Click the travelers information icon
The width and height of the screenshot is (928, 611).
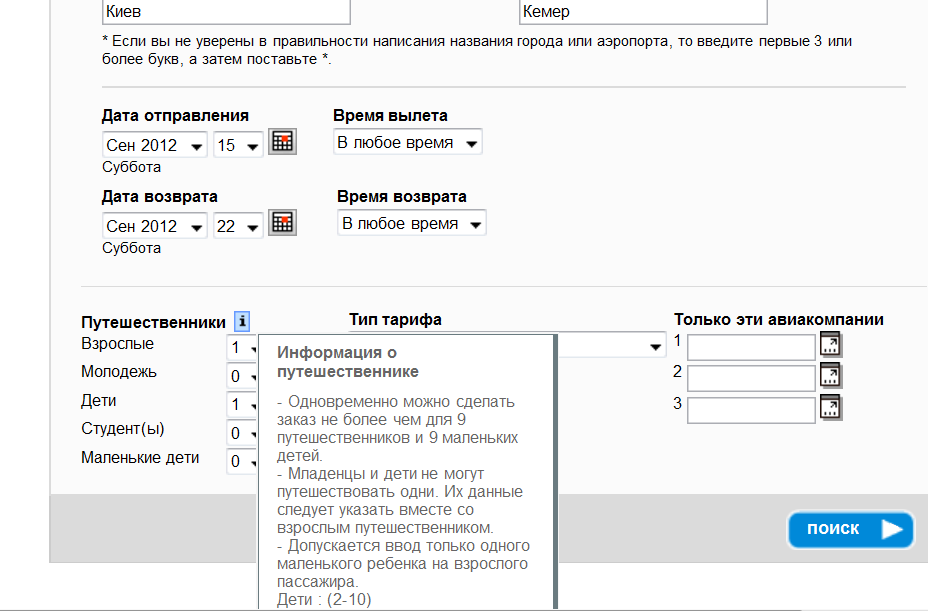point(242,322)
